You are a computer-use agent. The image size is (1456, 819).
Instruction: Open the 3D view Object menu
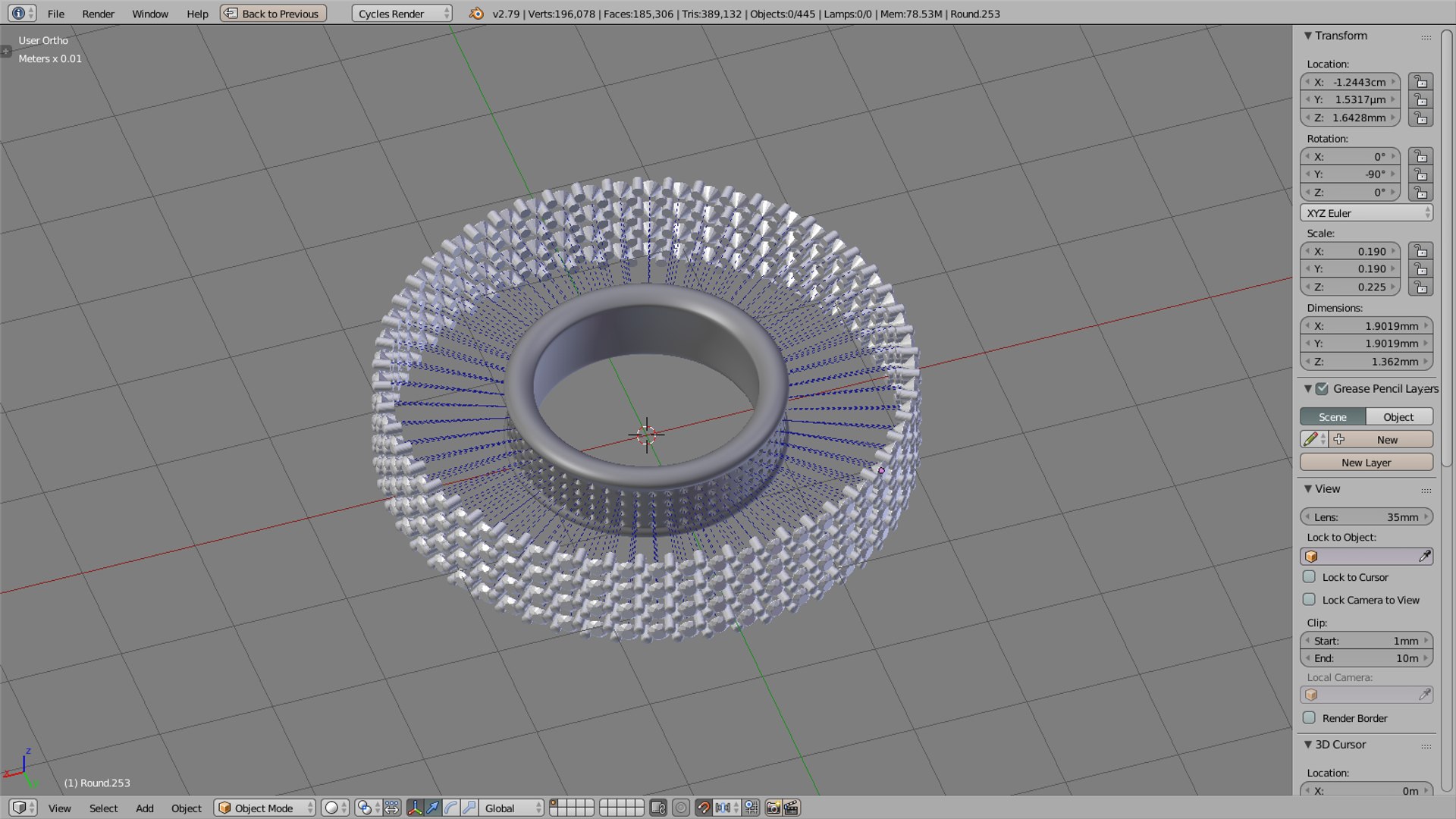186,808
